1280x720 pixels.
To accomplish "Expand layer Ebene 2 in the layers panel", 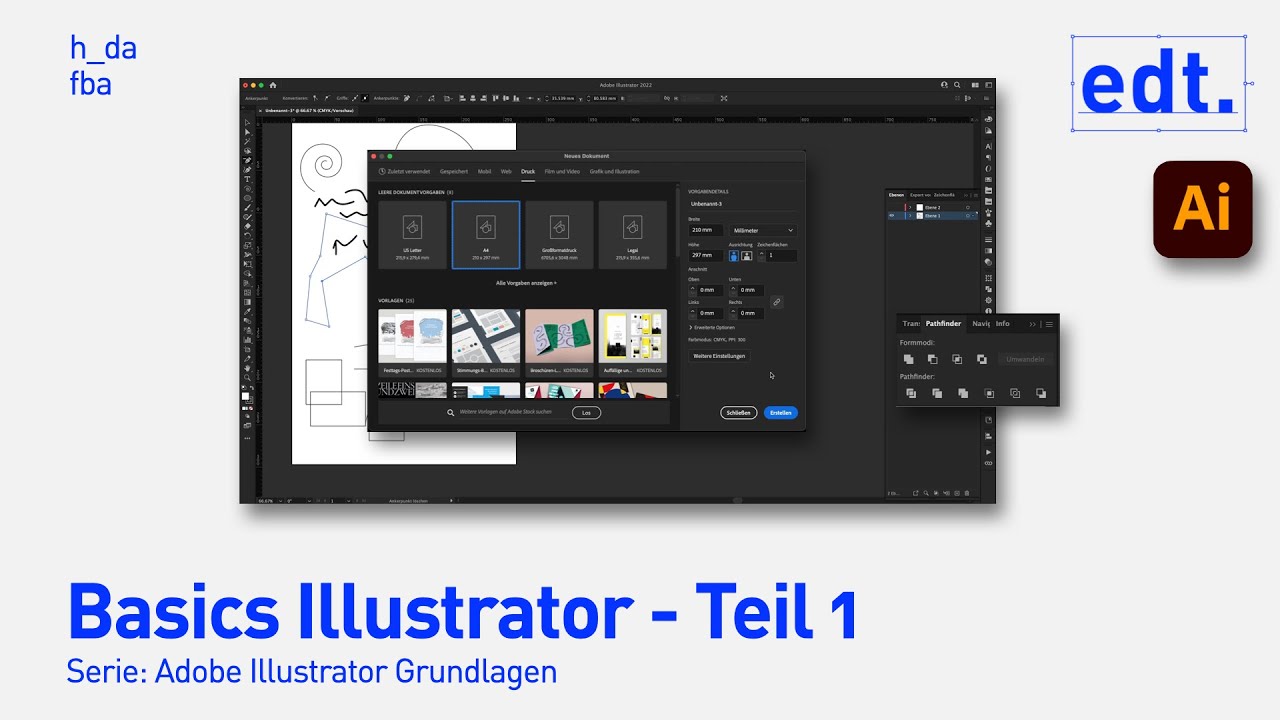I will pos(910,207).
